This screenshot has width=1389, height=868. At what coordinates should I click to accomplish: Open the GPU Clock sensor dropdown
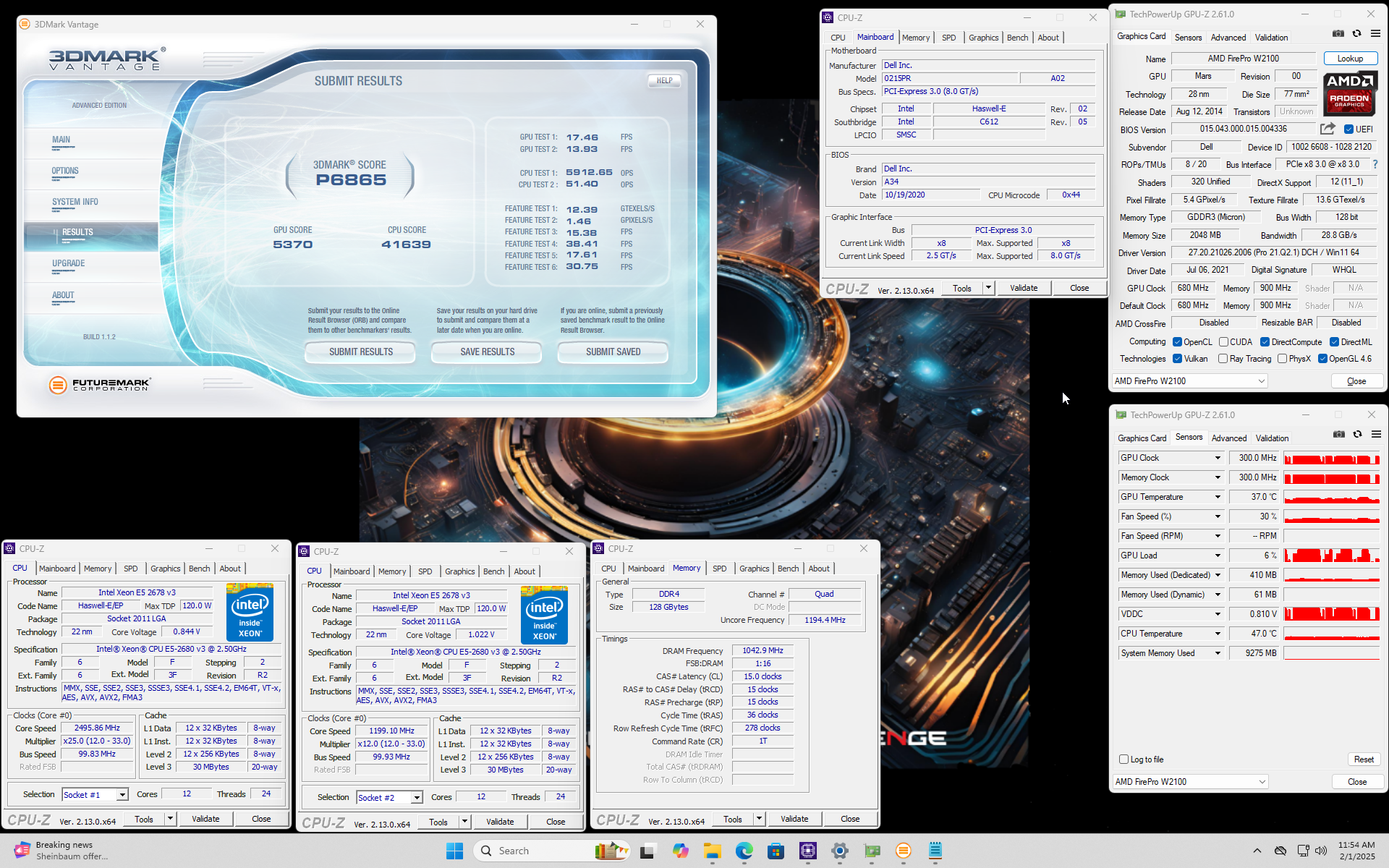[x=1218, y=458]
